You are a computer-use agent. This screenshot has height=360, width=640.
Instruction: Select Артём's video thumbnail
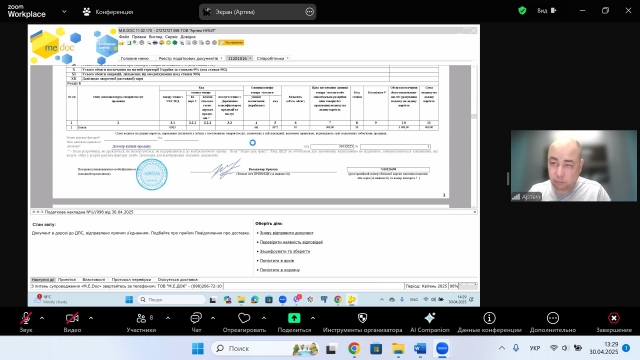573,166
